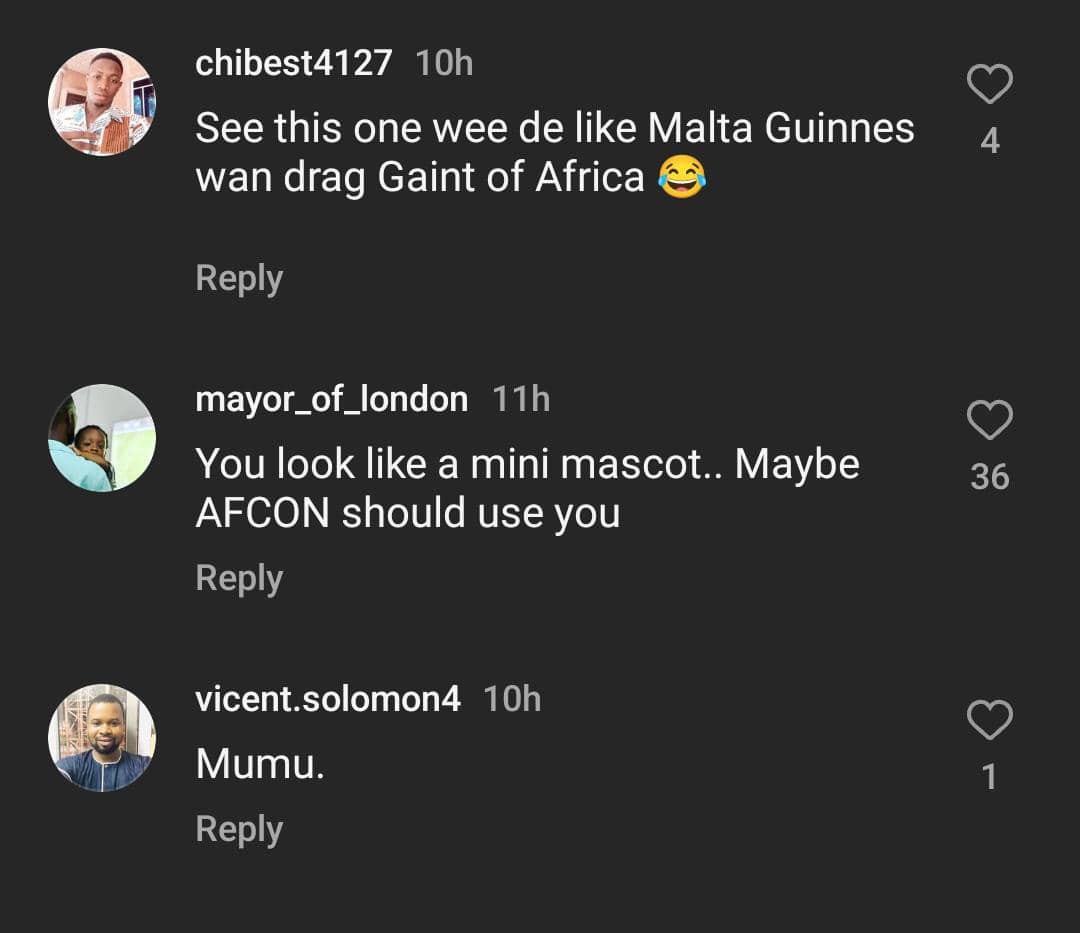Screen dimensions: 1080x933
Task: Visit the mayor_of_london username link
Action: coord(331,399)
